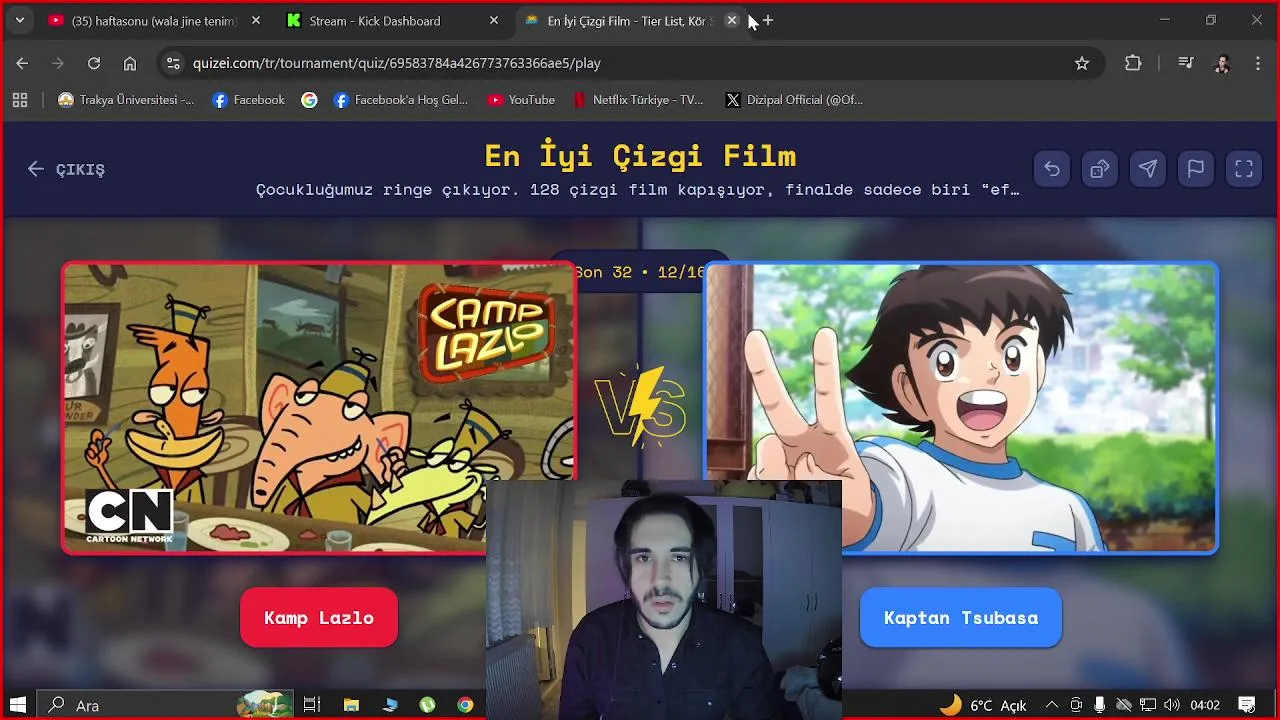This screenshot has width=1280, height=720.
Task: Close the En İyi Çizgi Film tab
Action: pyautogui.click(x=732, y=20)
